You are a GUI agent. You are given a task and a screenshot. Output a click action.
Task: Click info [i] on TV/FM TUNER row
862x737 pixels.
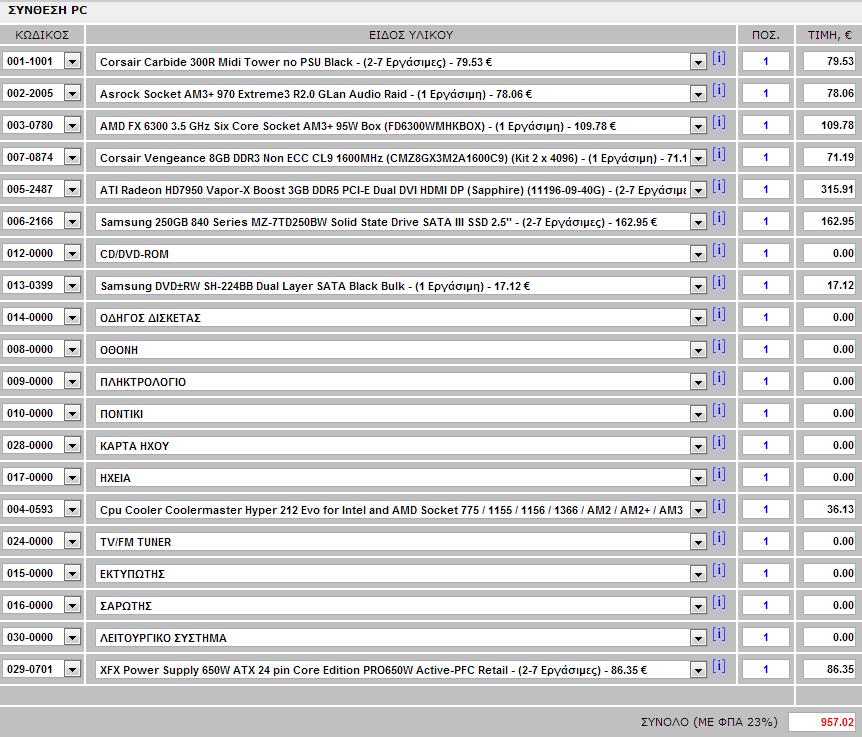click(x=719, y=537)
